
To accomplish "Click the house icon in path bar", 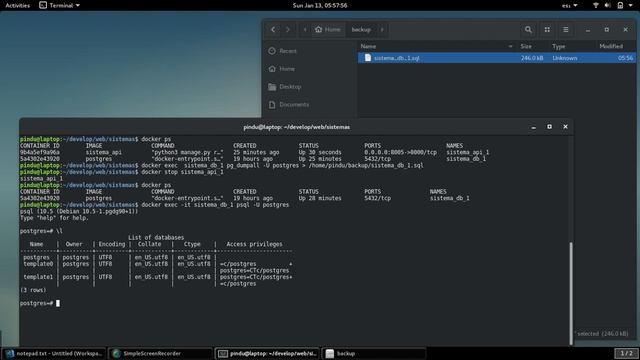I will click(319, 29).
